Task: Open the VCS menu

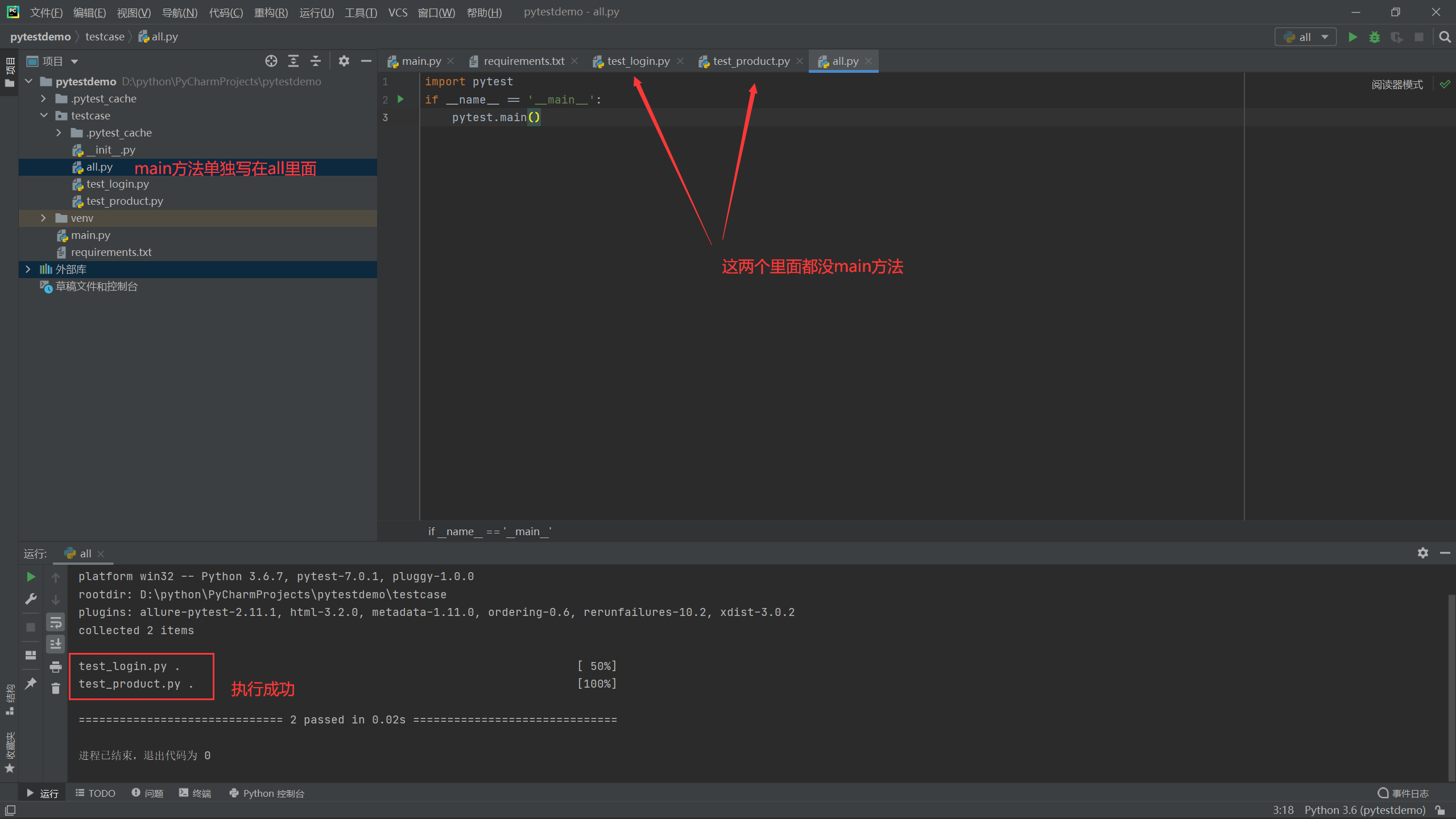Action: (x=398, y=12)
